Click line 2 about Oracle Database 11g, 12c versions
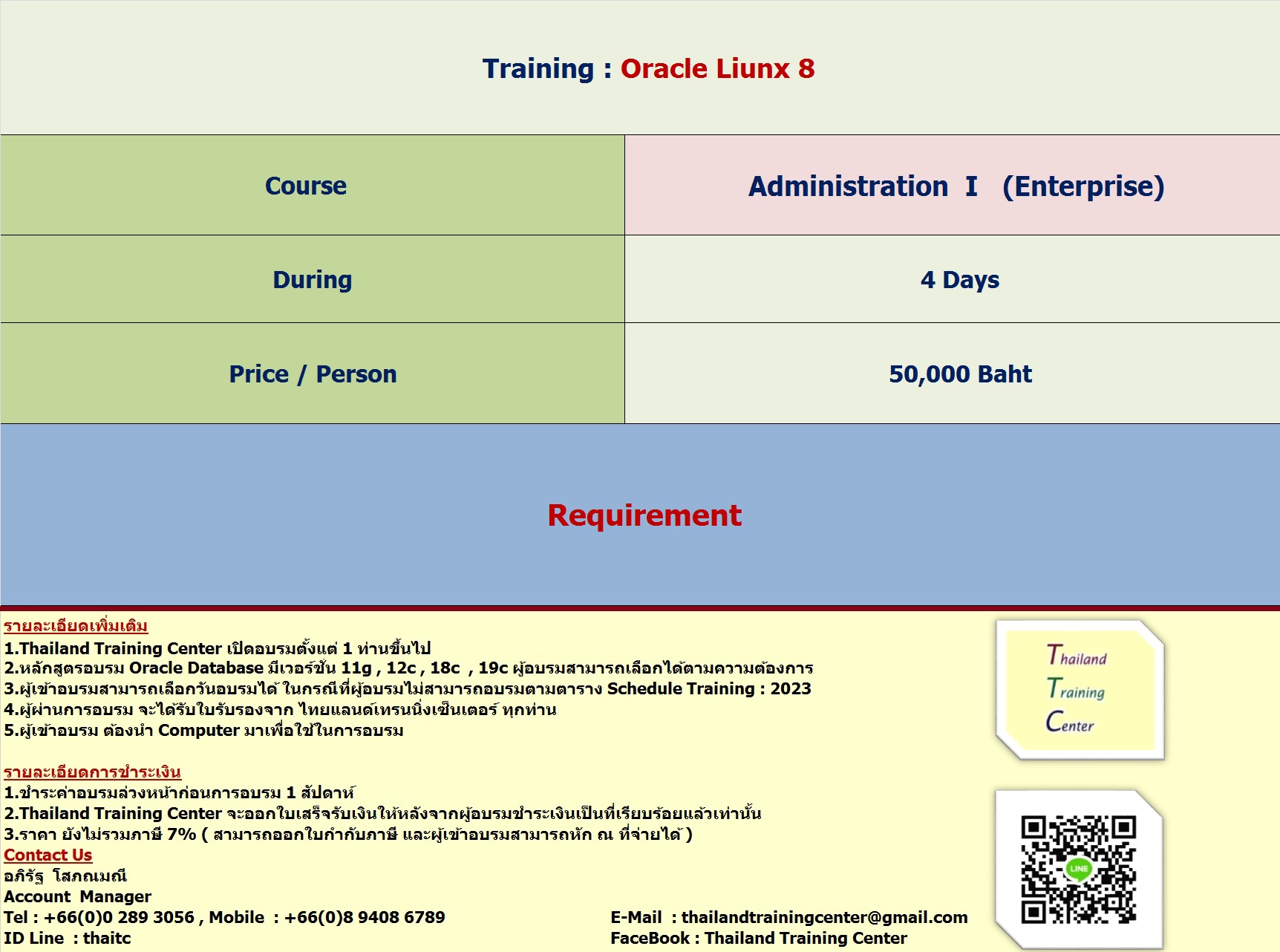 point(408,668)
